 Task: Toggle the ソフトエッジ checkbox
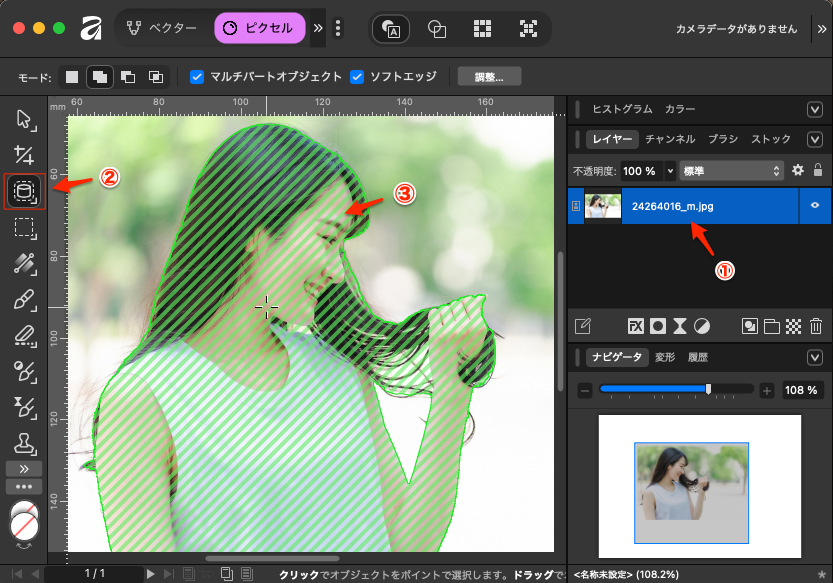coord(357,77)
